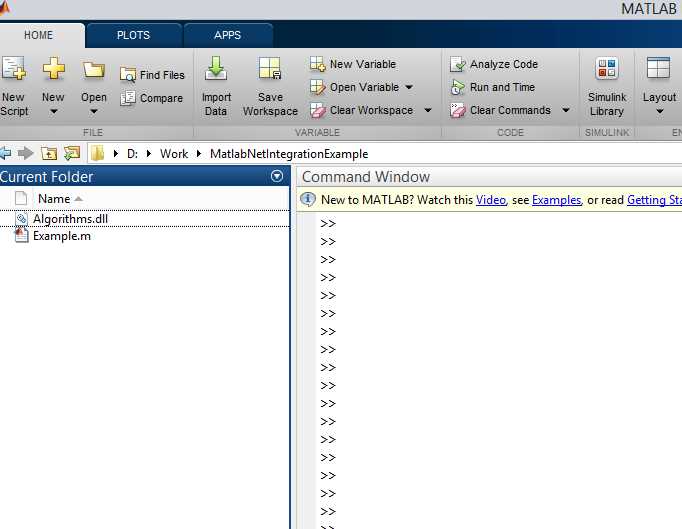
Task: Go up one folder level
Action: click(x=49, y=153)
